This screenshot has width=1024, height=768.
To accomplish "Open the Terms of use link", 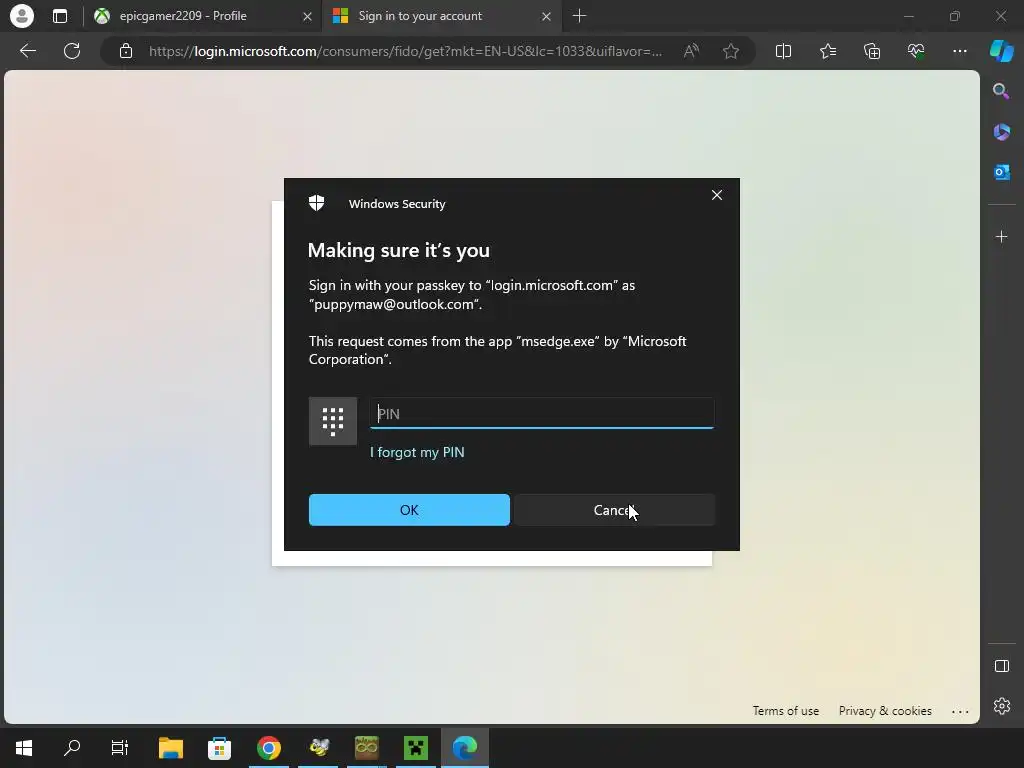I will (x=786, y=711).
